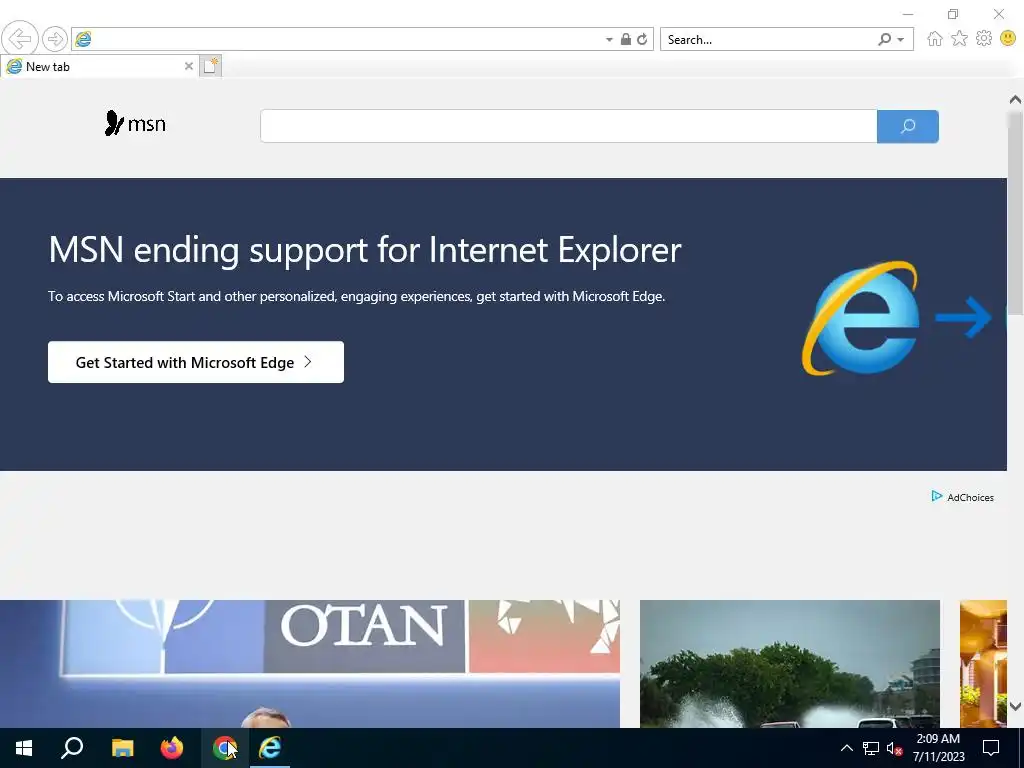
Task: Open the search provider dropdown arrow
Action: (901, 40)
